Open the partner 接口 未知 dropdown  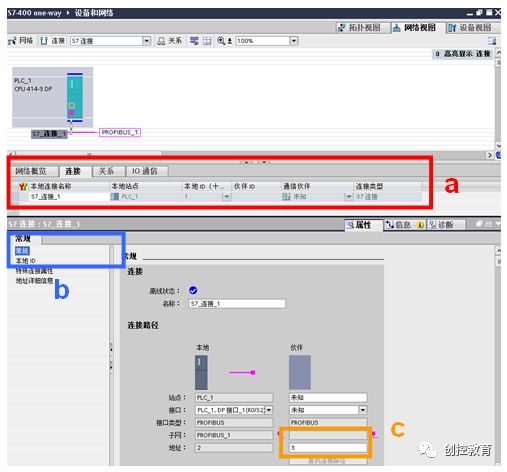(363, 410)
